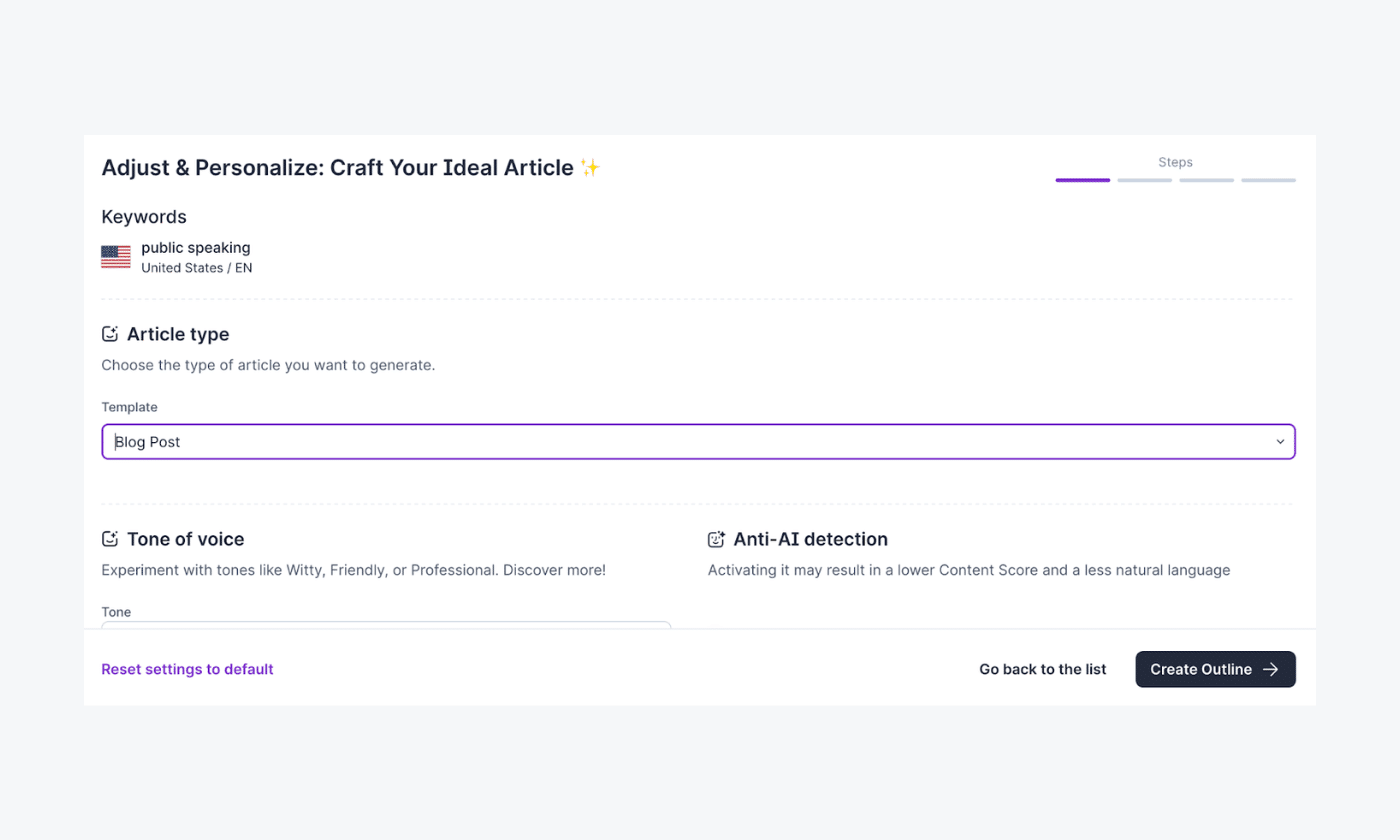Image resolution: width=1400 pixels, height=840 pixels.
Task: Click the first purple step progress bar
Action: coord(1083,180)
